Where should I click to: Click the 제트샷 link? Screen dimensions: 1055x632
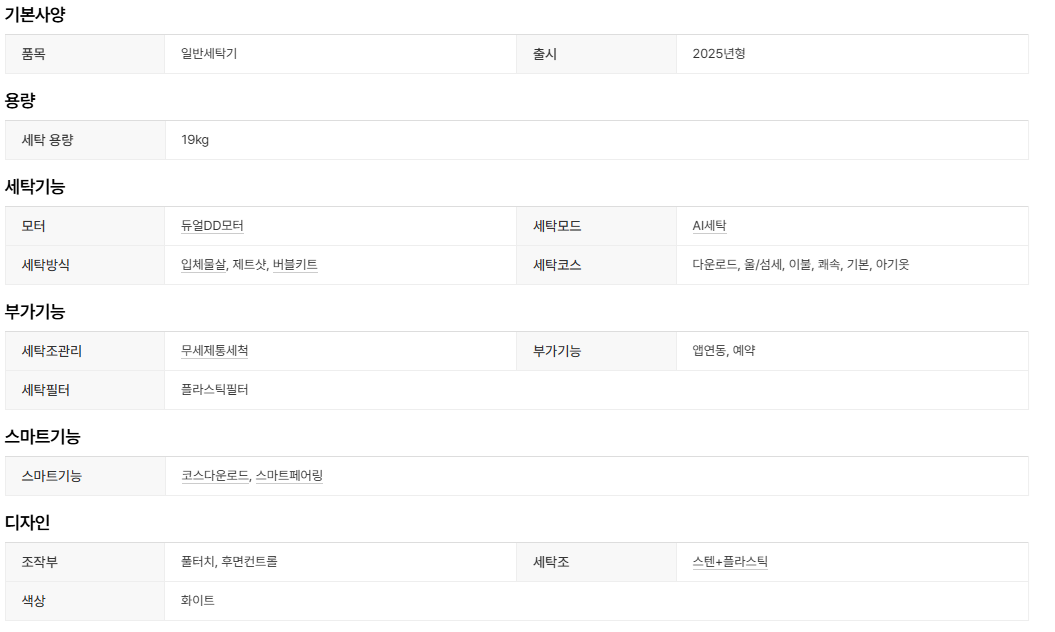coord(249,265)
